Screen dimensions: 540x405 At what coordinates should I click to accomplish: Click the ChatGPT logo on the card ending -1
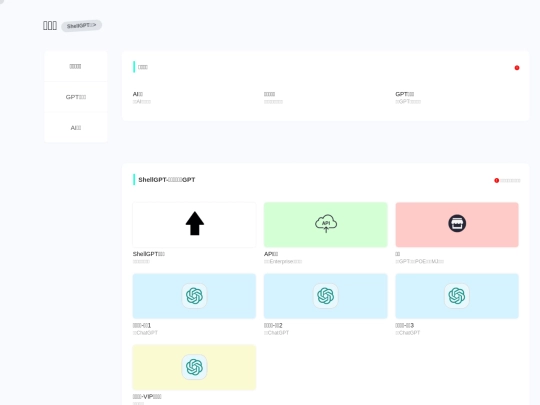(x=194, y=296)
